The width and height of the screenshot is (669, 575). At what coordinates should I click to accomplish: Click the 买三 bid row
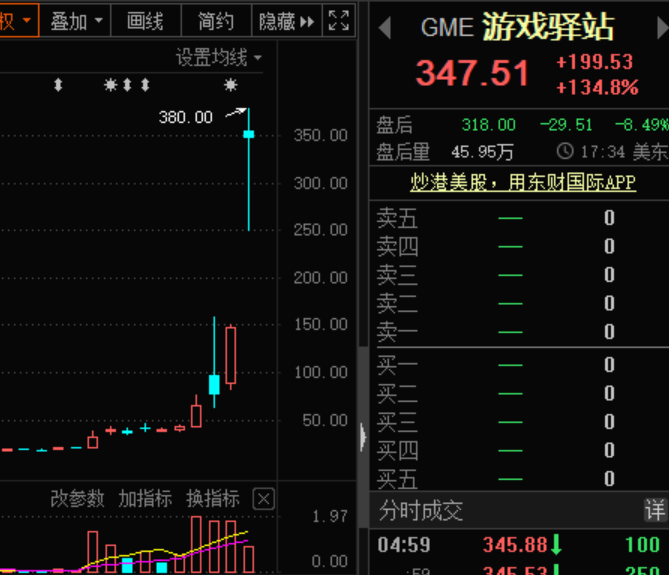click(519, 422)
